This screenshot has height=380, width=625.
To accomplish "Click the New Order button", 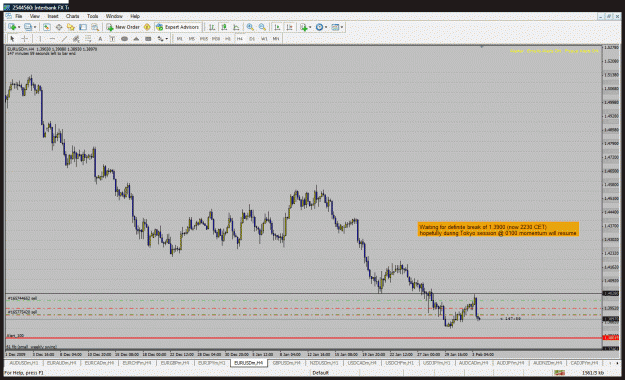I will [123, 27].
